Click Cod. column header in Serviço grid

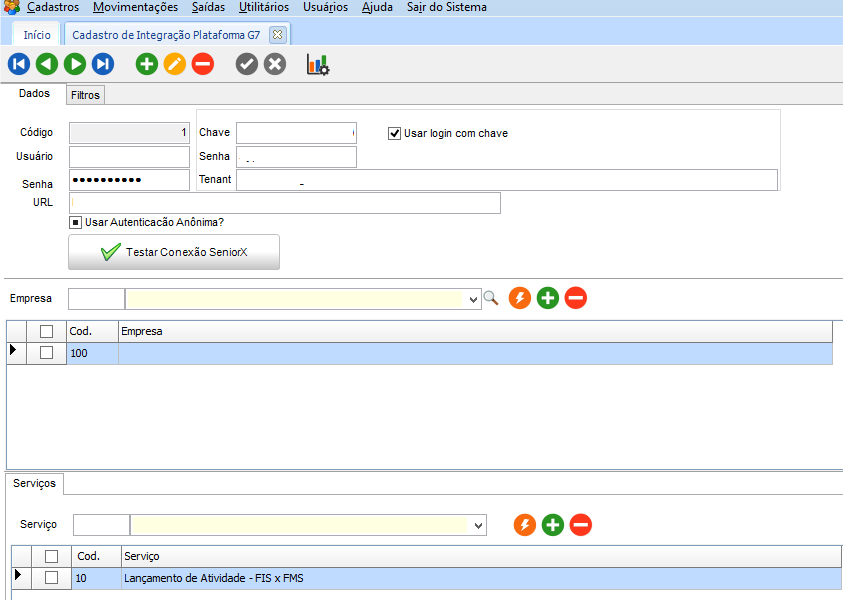pyautogui.click(x=96, y=556)
